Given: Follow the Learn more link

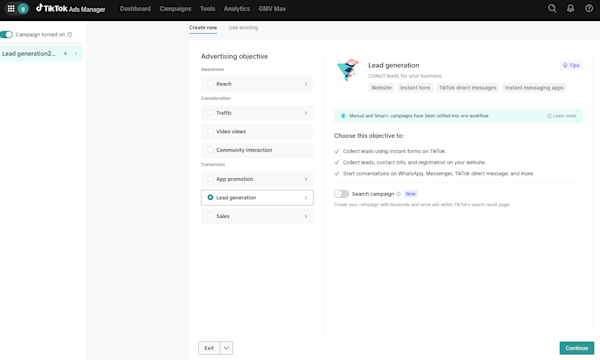Looking at the screenshot, I should [x=561, y=116].
